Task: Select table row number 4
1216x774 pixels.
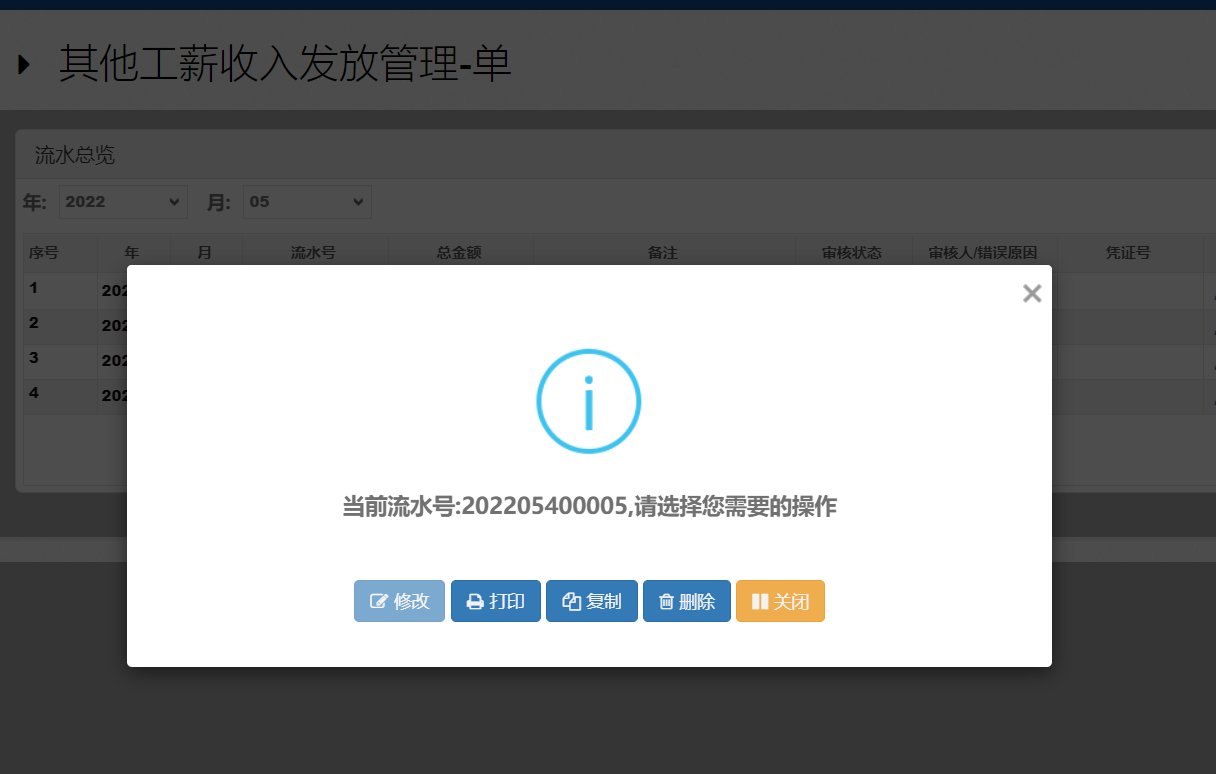Action: [x=60, y=394]
